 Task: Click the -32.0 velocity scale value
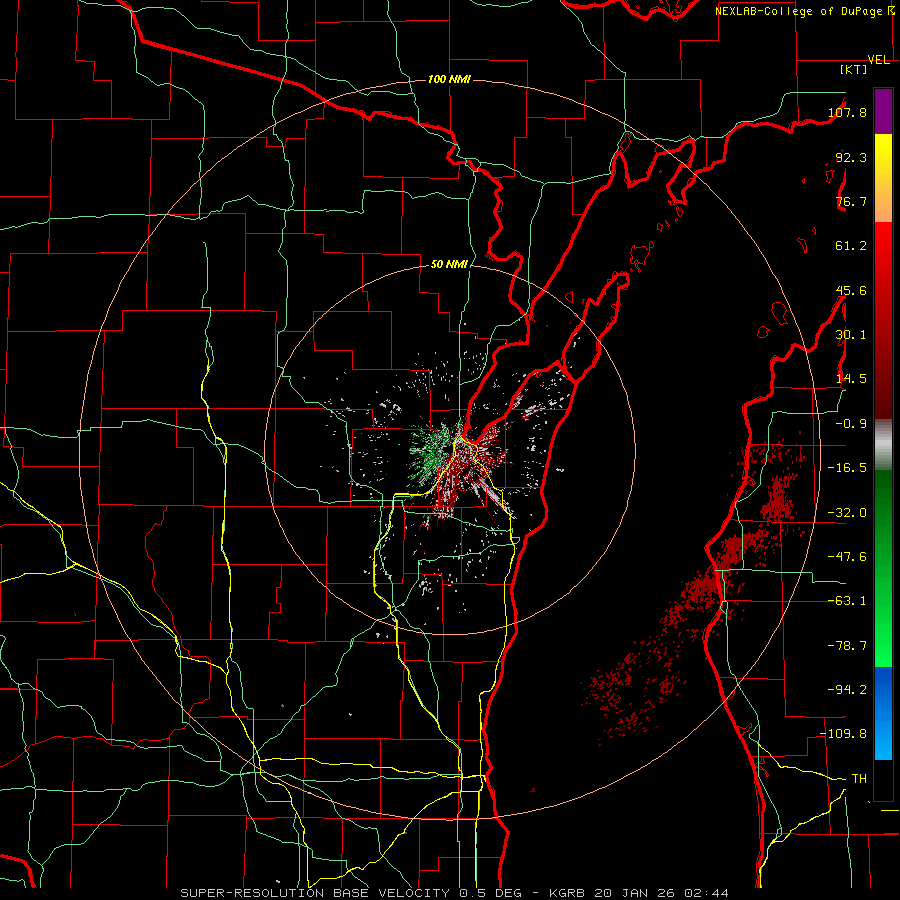tap(847, 513)
